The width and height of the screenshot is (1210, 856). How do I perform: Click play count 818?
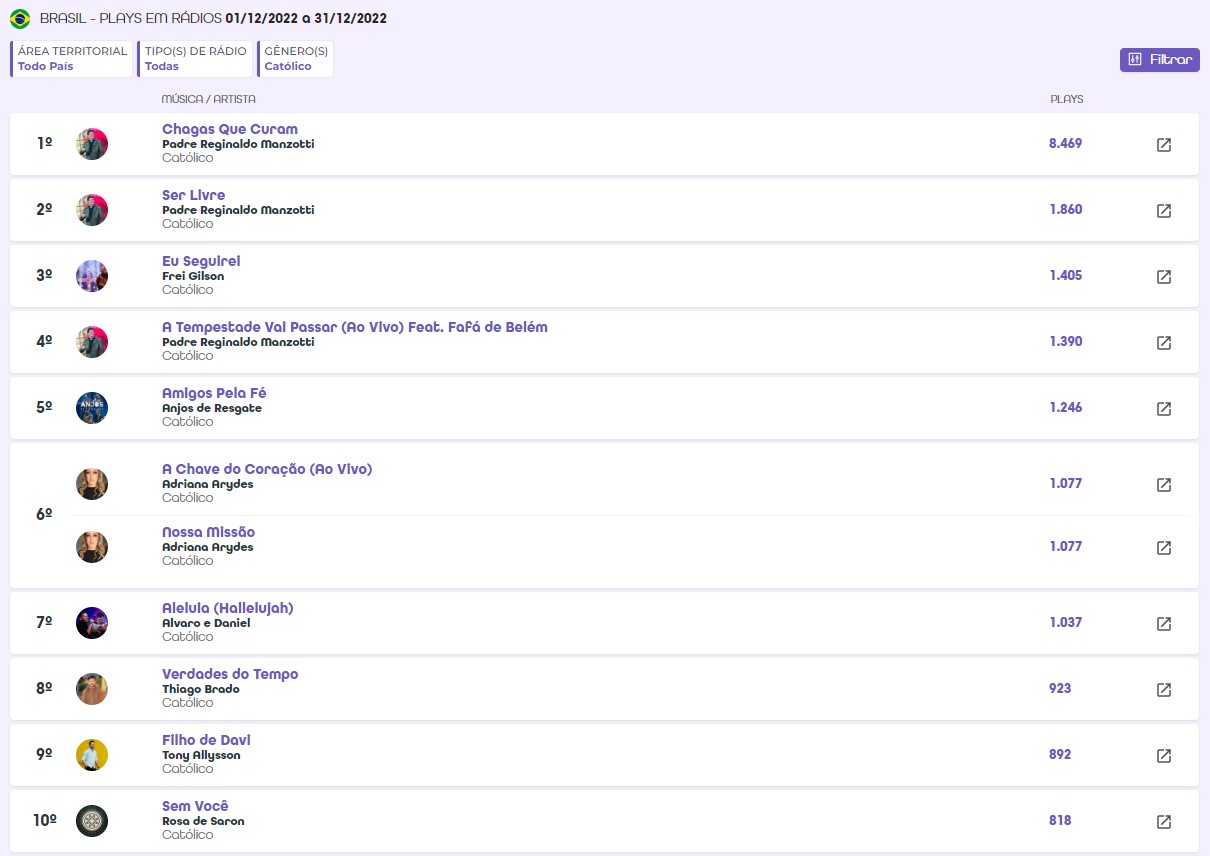1060,820
